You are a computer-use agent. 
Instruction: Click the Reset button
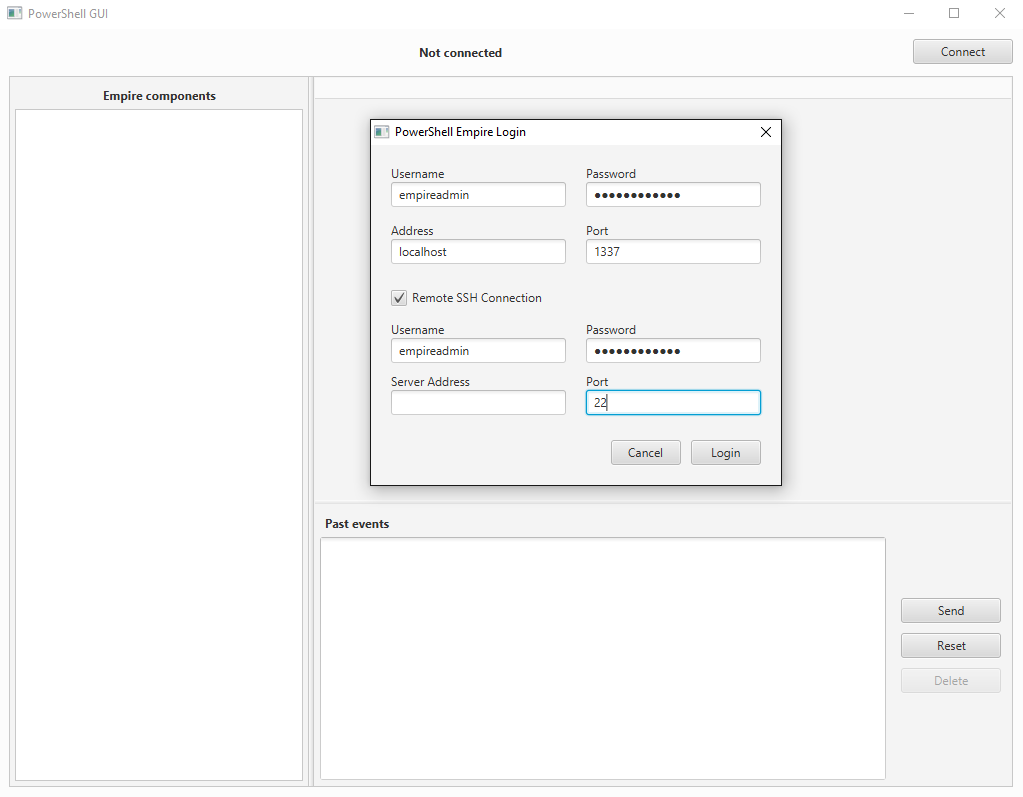[x=951, y=646]
